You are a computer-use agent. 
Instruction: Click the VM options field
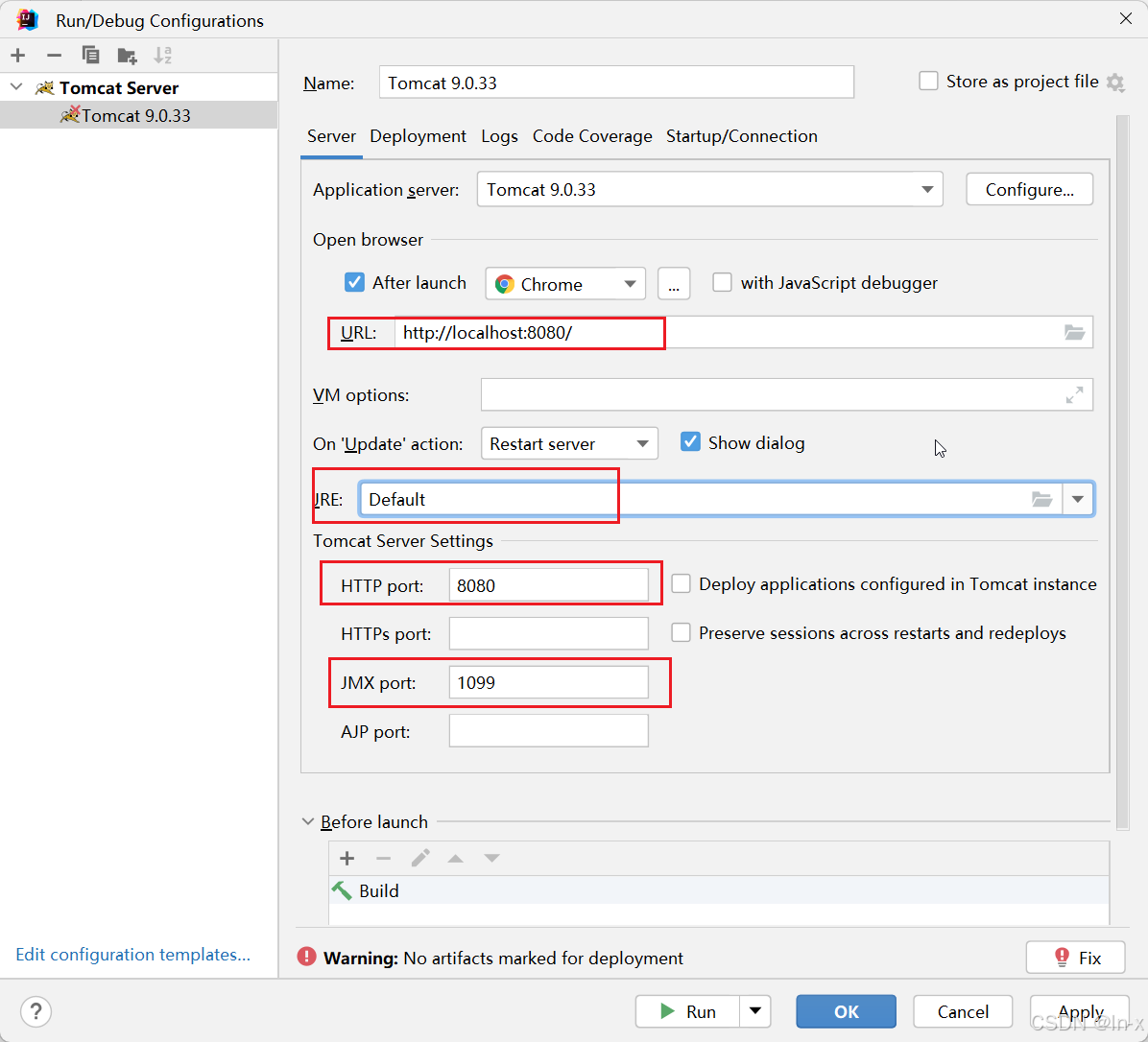point(787,395)
